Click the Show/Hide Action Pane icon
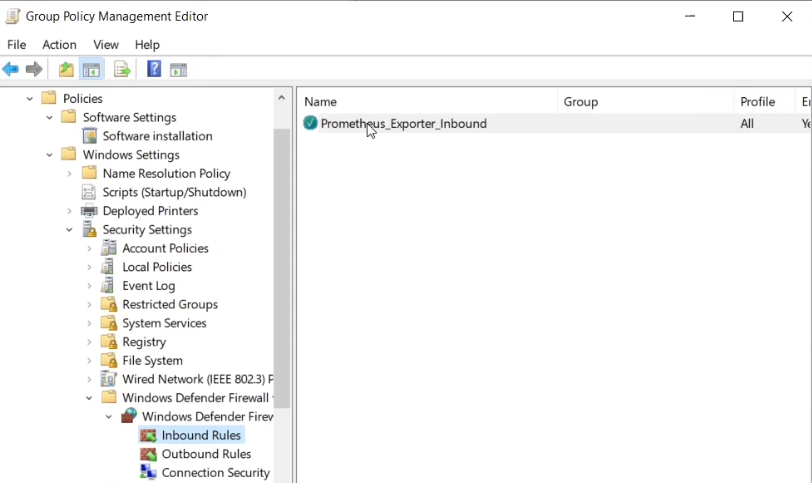 (178, 69)
